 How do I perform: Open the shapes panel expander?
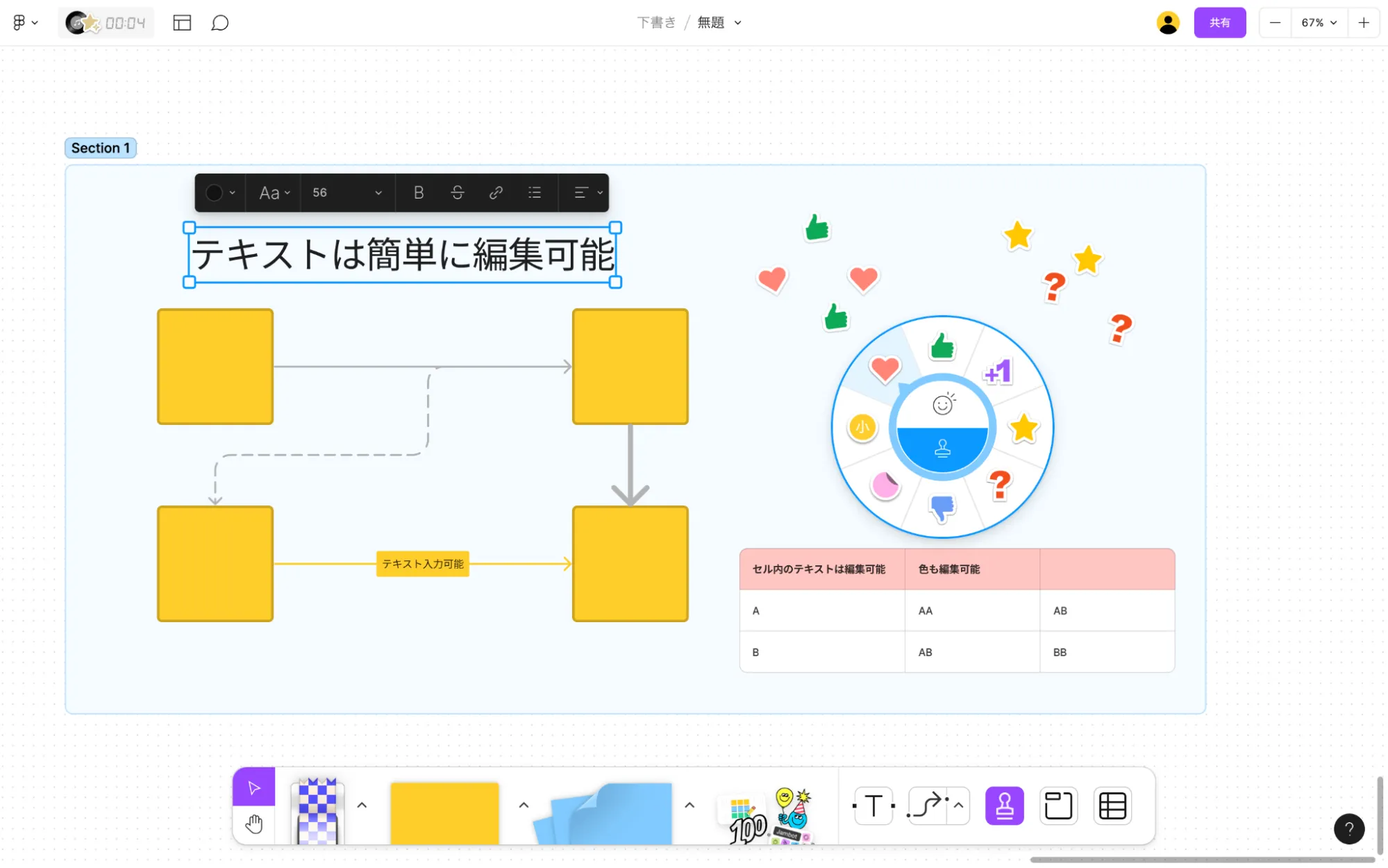(x=524, y=805)
